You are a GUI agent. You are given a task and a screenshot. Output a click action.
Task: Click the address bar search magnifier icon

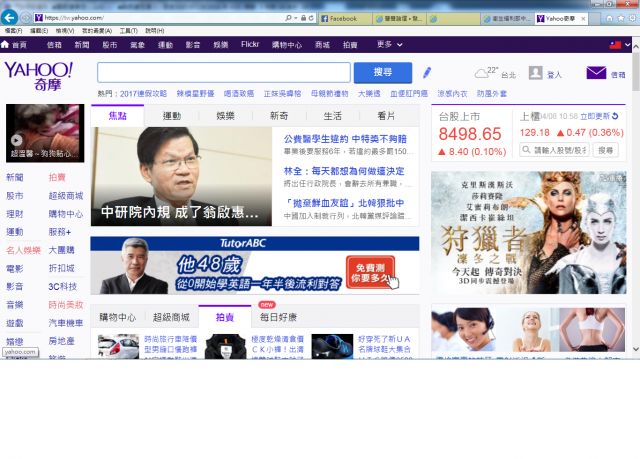[x=288, y=18]
